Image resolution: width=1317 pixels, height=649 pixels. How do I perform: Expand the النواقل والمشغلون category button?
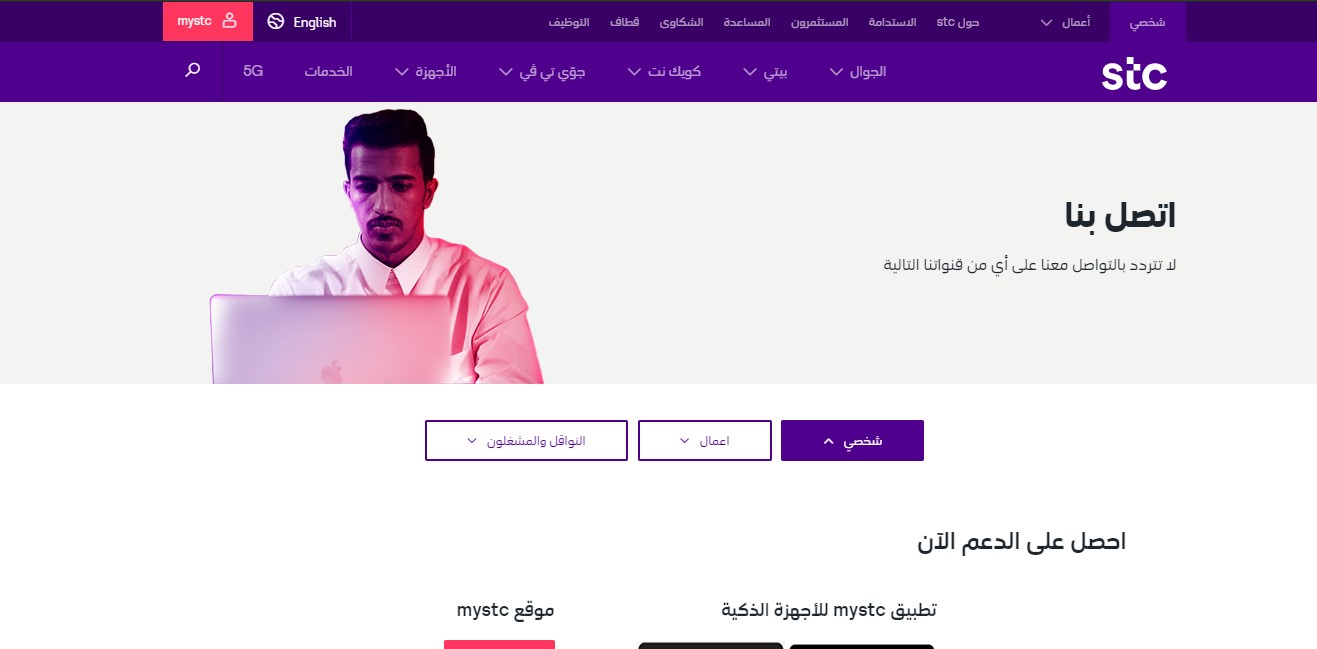(x=526, y=441)
